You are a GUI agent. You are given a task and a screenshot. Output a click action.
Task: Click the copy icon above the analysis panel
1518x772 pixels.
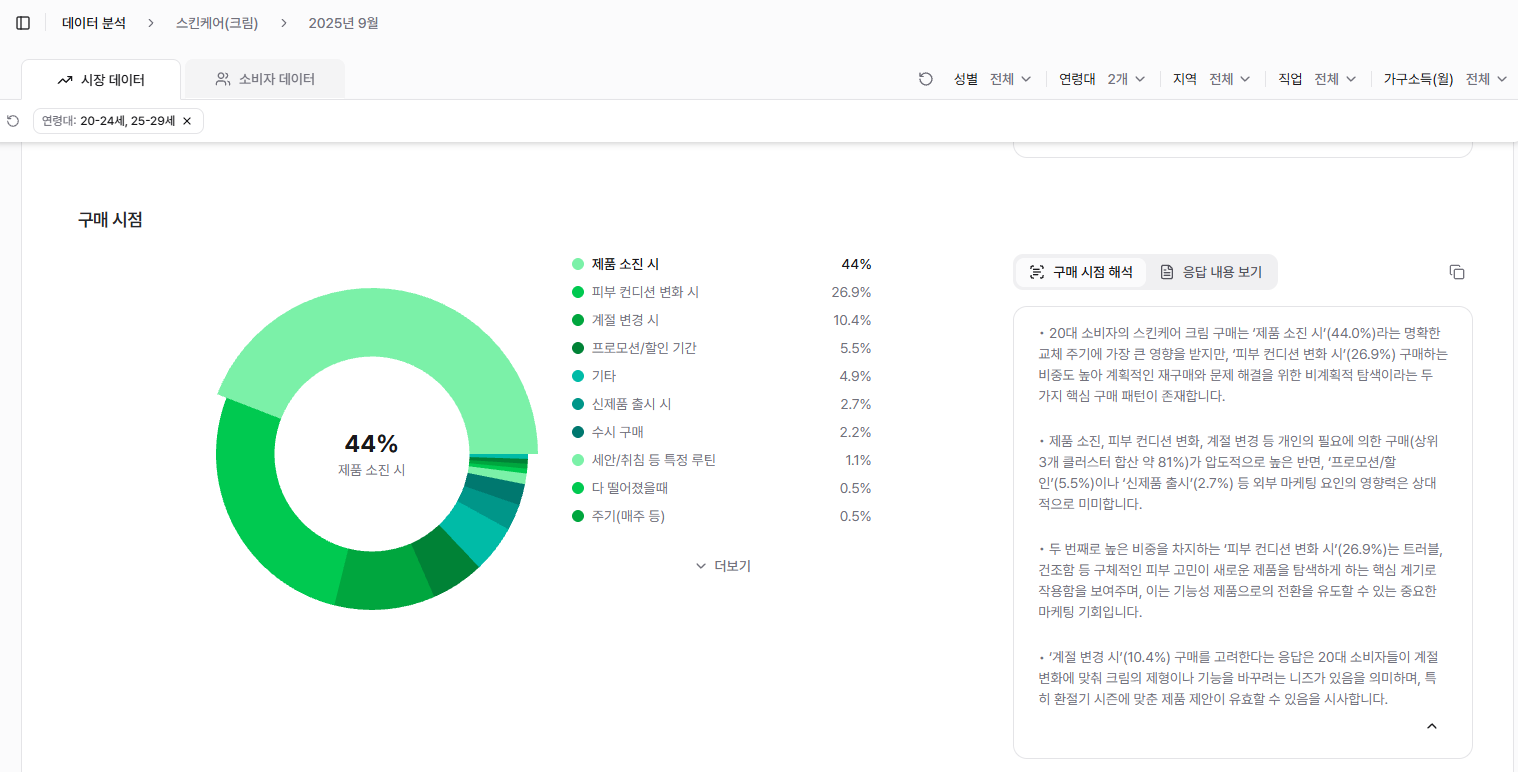1457,271
